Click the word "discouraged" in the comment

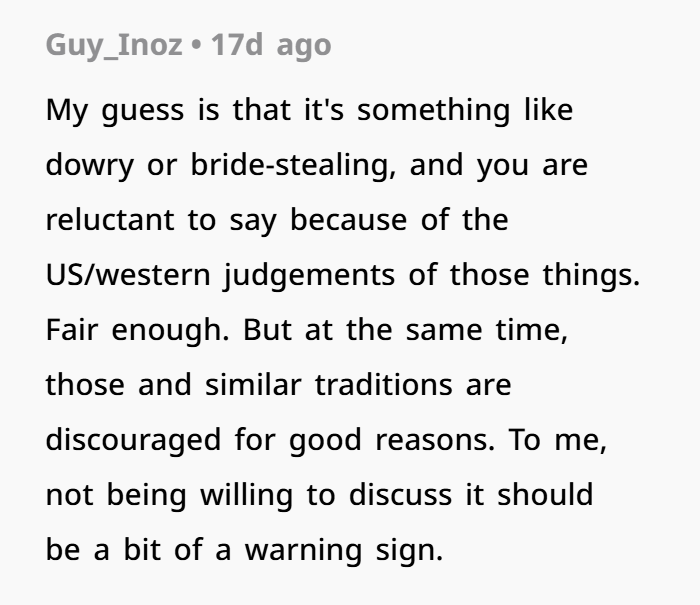tap(134, 440)
